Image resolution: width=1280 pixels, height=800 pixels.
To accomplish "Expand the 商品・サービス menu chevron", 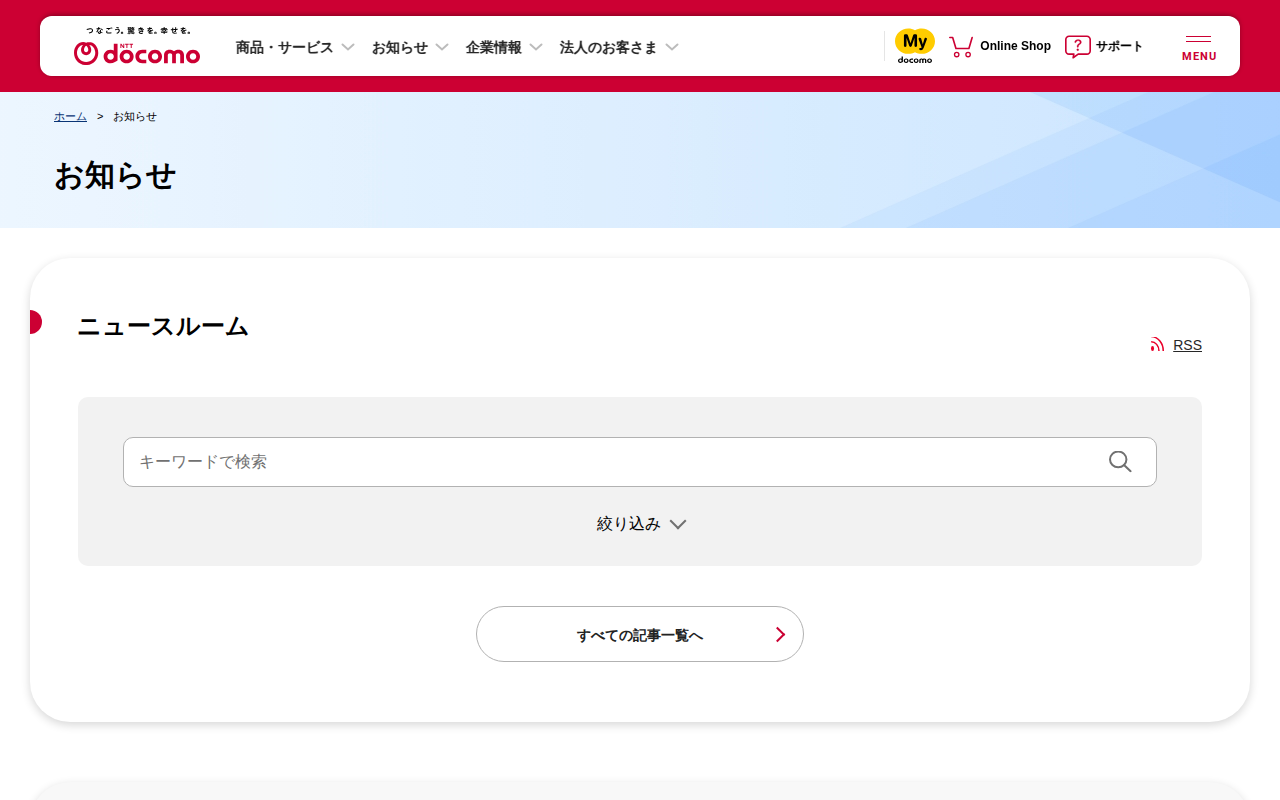I will 348,47.
